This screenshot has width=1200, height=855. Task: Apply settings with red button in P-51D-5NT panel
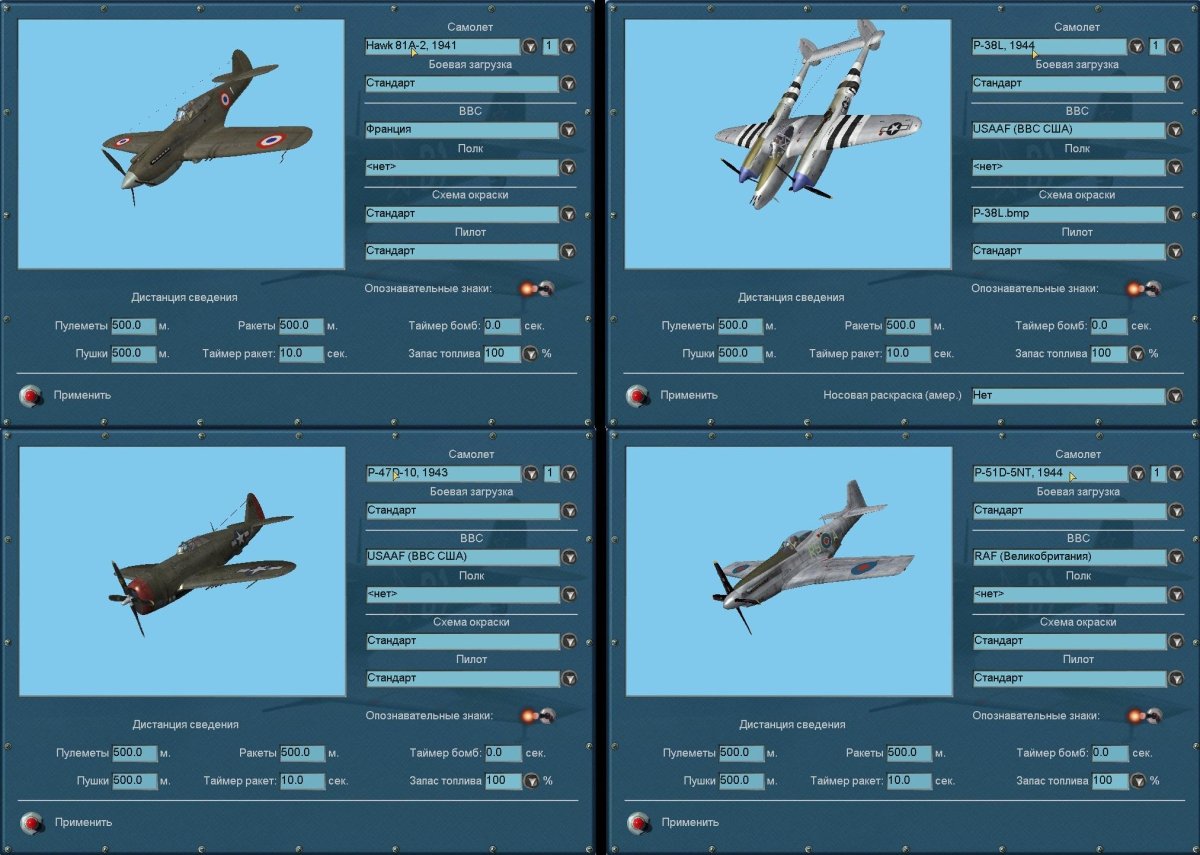640,823
